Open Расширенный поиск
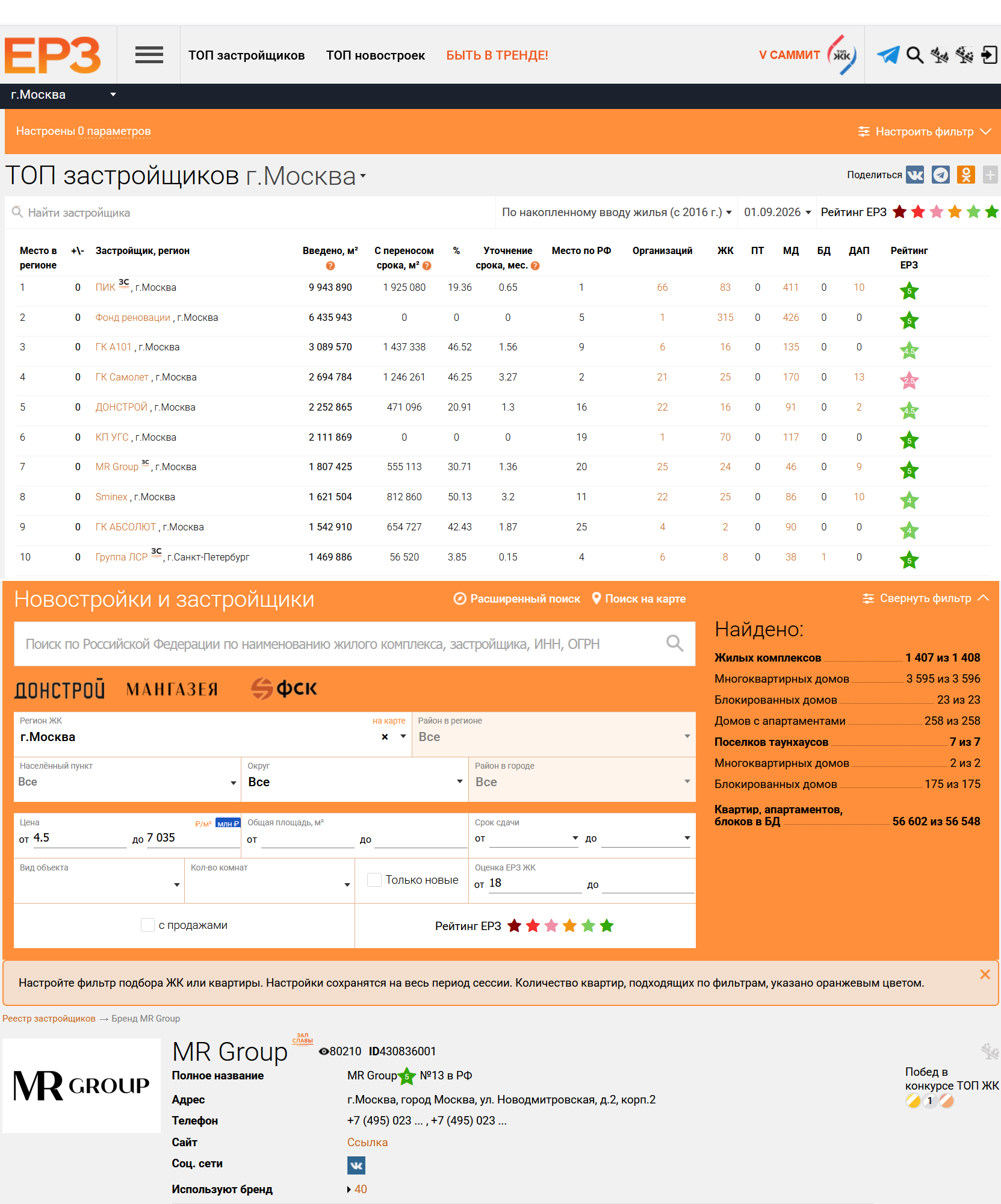This screenshot has height=1204, width=1001. (x=518, y=598)
